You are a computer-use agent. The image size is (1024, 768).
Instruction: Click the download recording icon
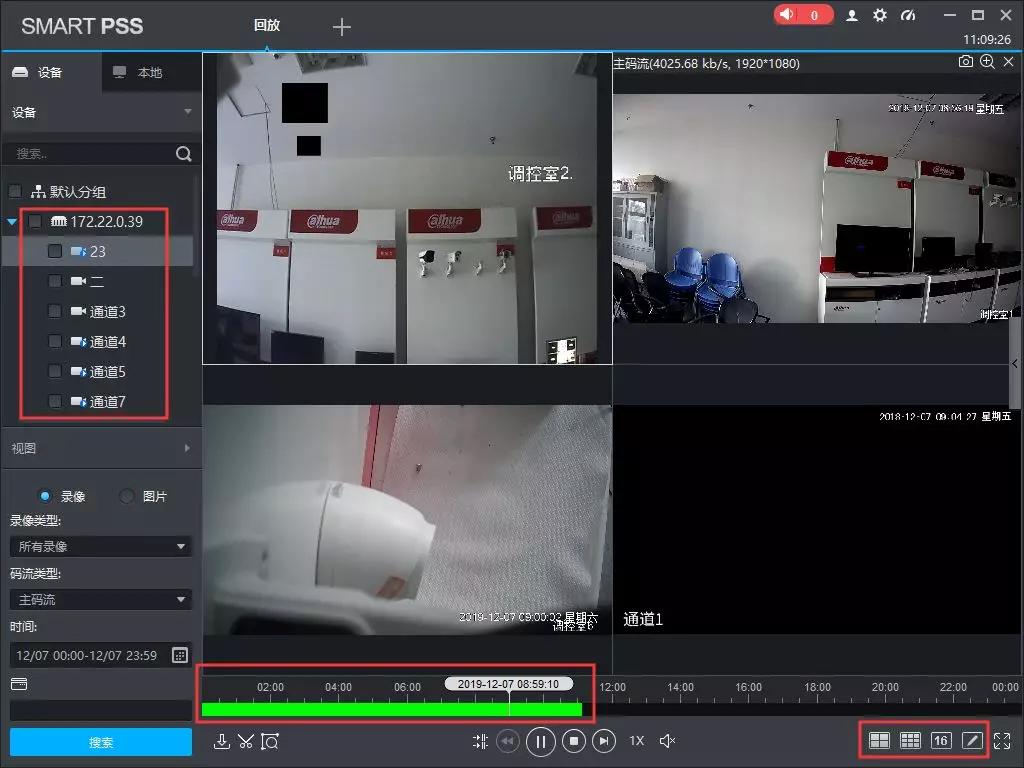tap(222, 741)
